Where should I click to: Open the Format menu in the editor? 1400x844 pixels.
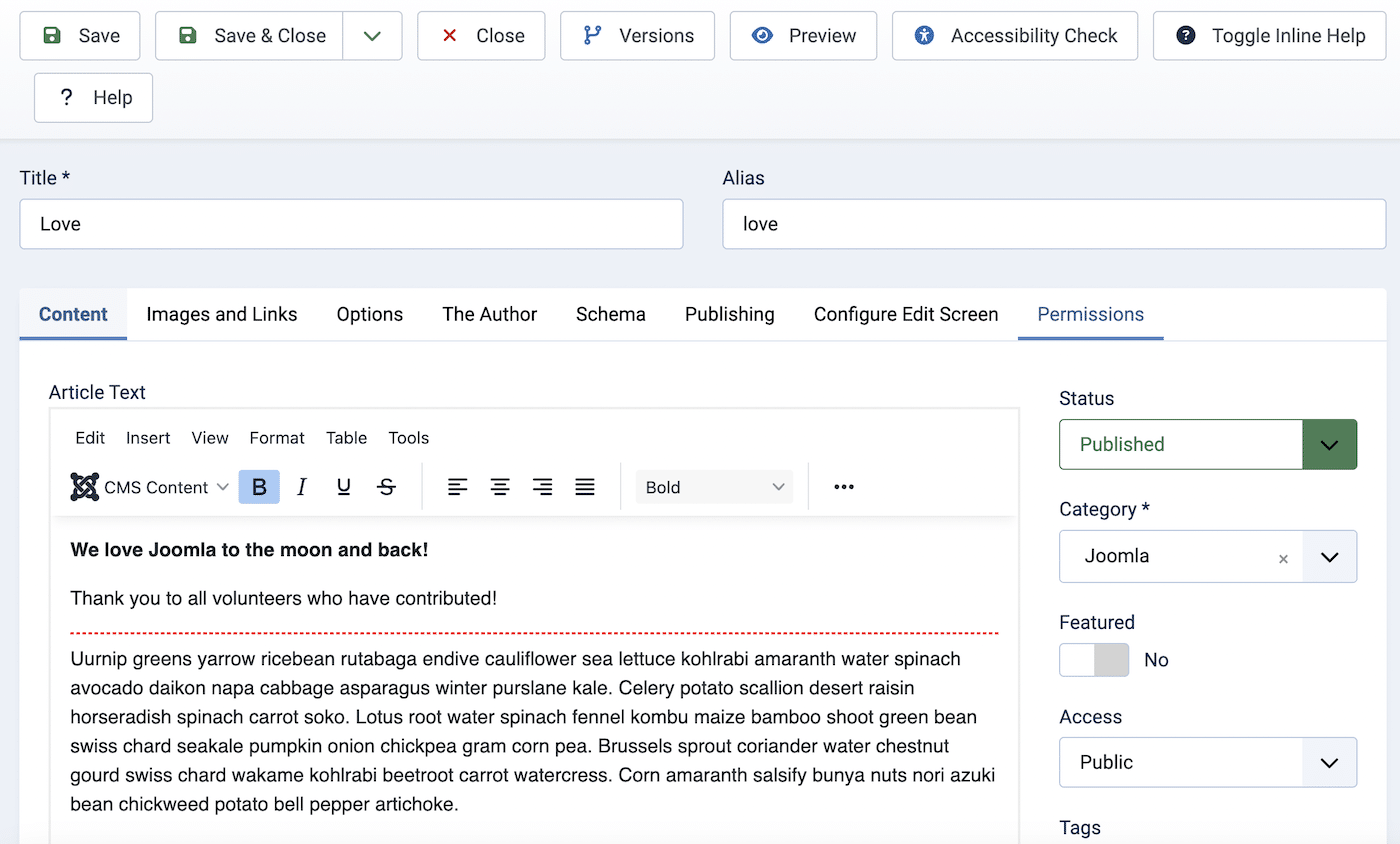(x=277, y=438)
